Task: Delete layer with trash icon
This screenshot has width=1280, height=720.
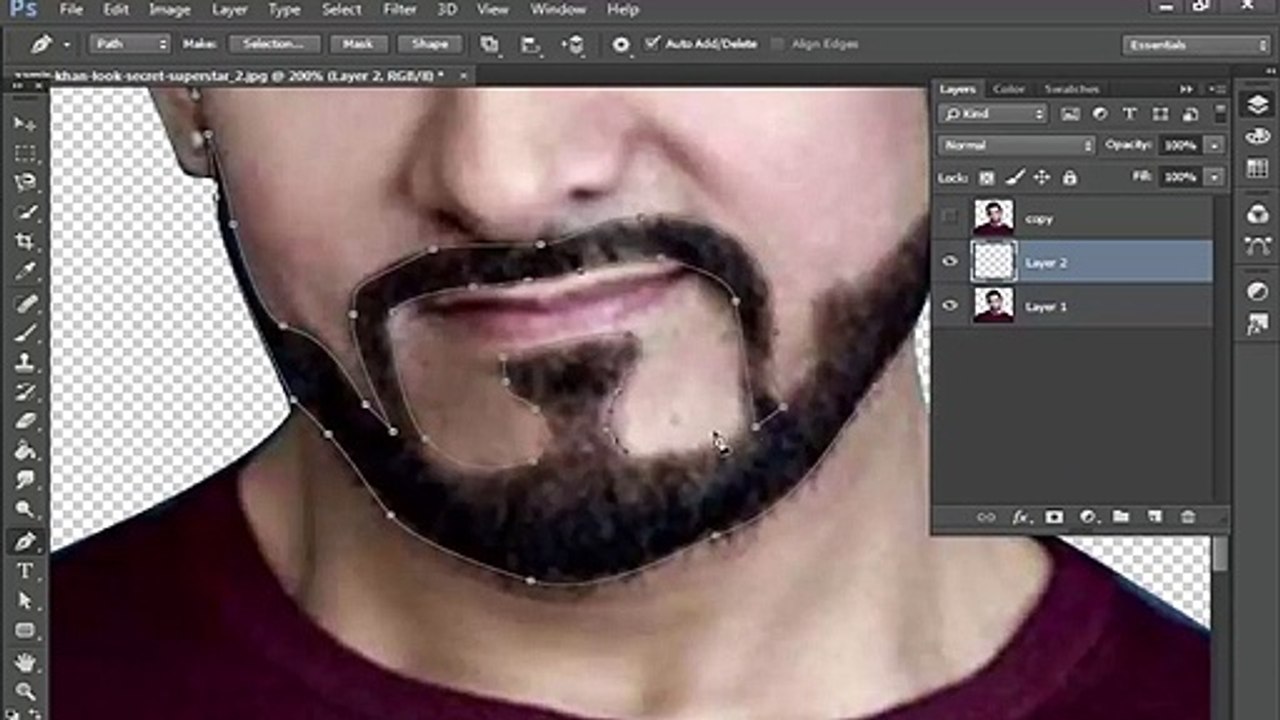Action: (1188, 517)
